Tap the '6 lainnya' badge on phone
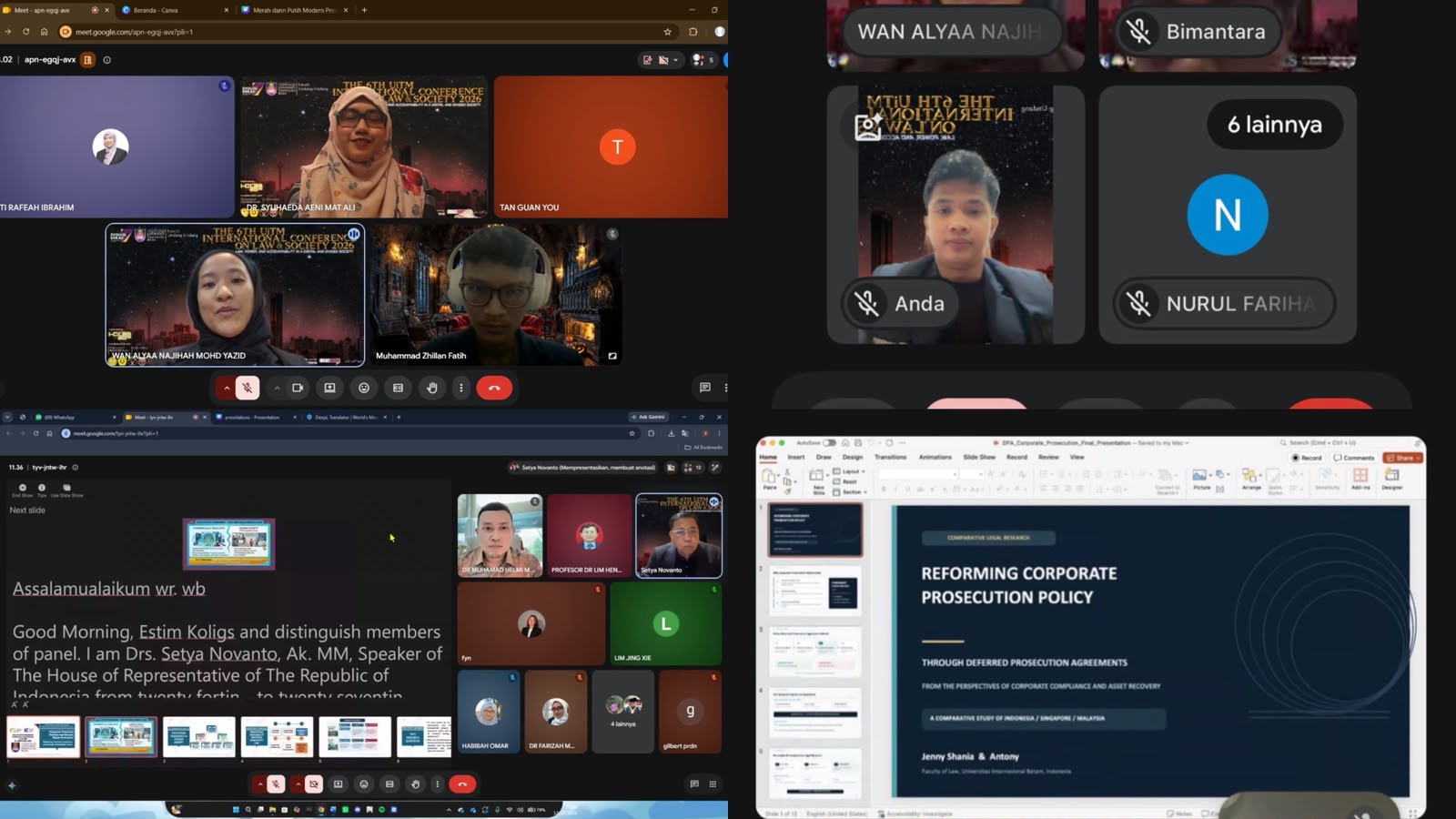This screenshot has width=1456, height=819. [x=1275, y=124]
